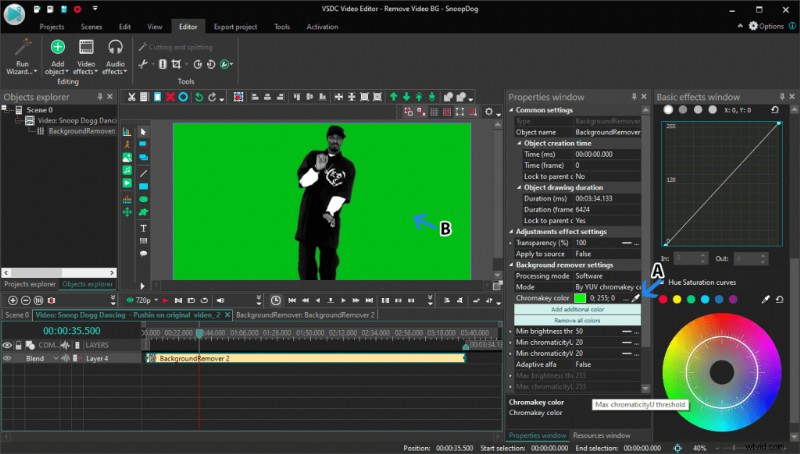Collapse the Object creation time group

(x=519, y=143)
